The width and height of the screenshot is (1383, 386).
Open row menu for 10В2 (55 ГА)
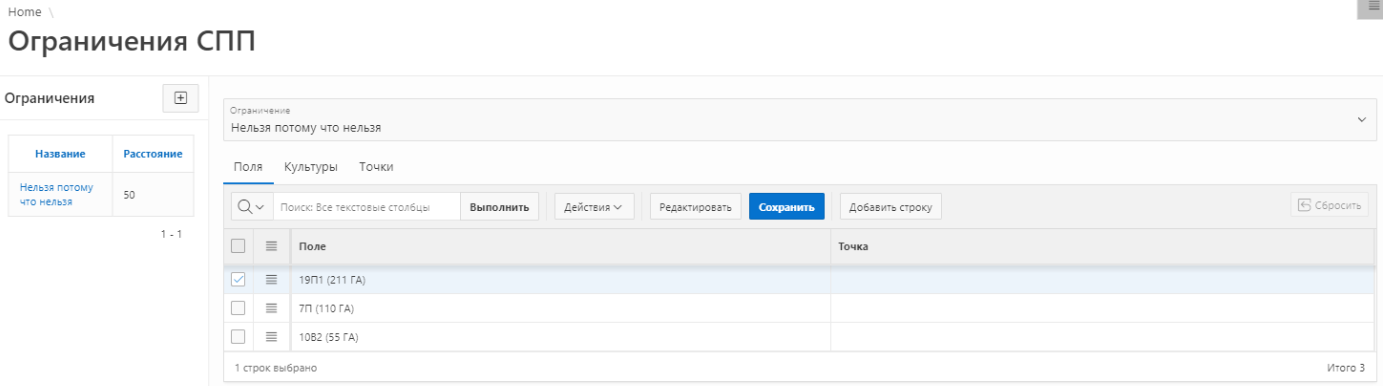click(271, 337)
